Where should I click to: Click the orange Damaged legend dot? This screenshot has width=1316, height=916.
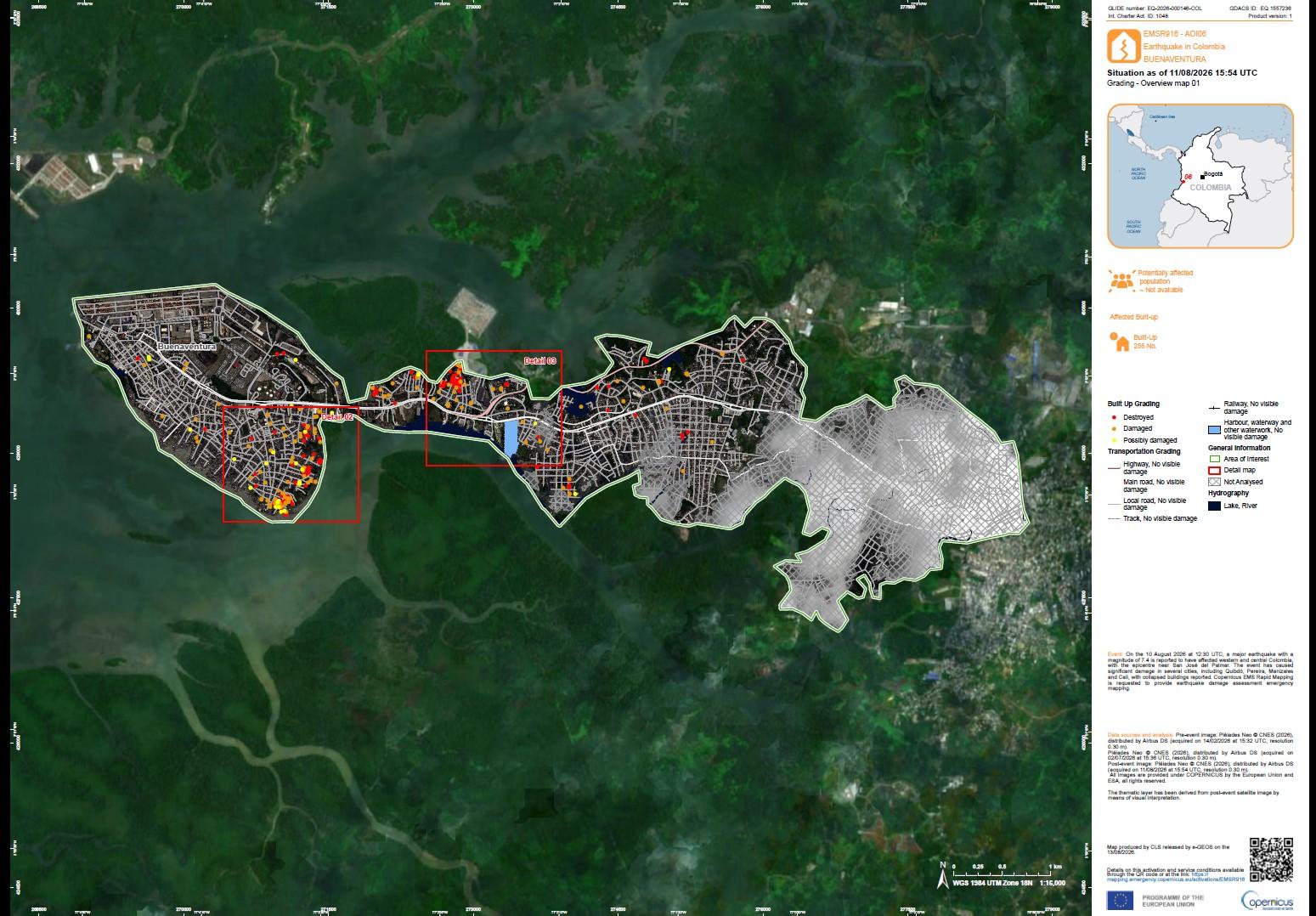[x=1114, y=429]
